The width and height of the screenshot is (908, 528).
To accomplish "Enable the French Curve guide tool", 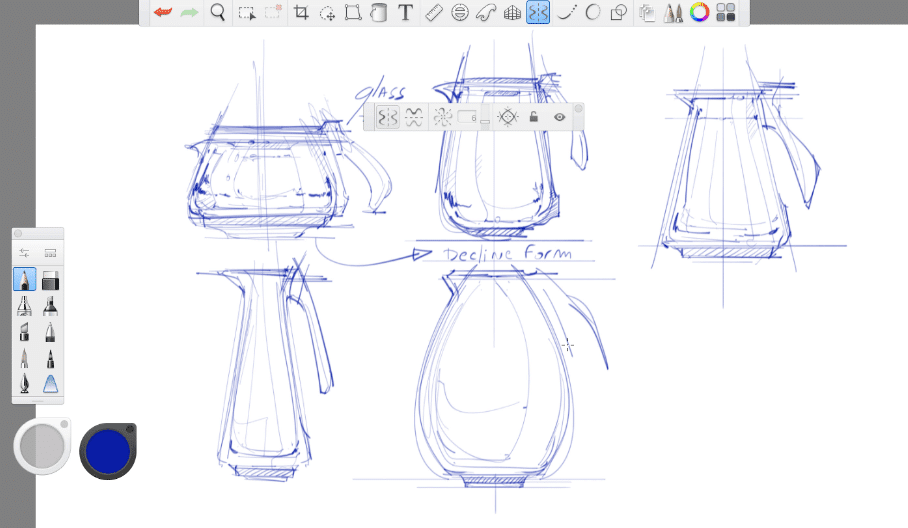I will [486, 12].
